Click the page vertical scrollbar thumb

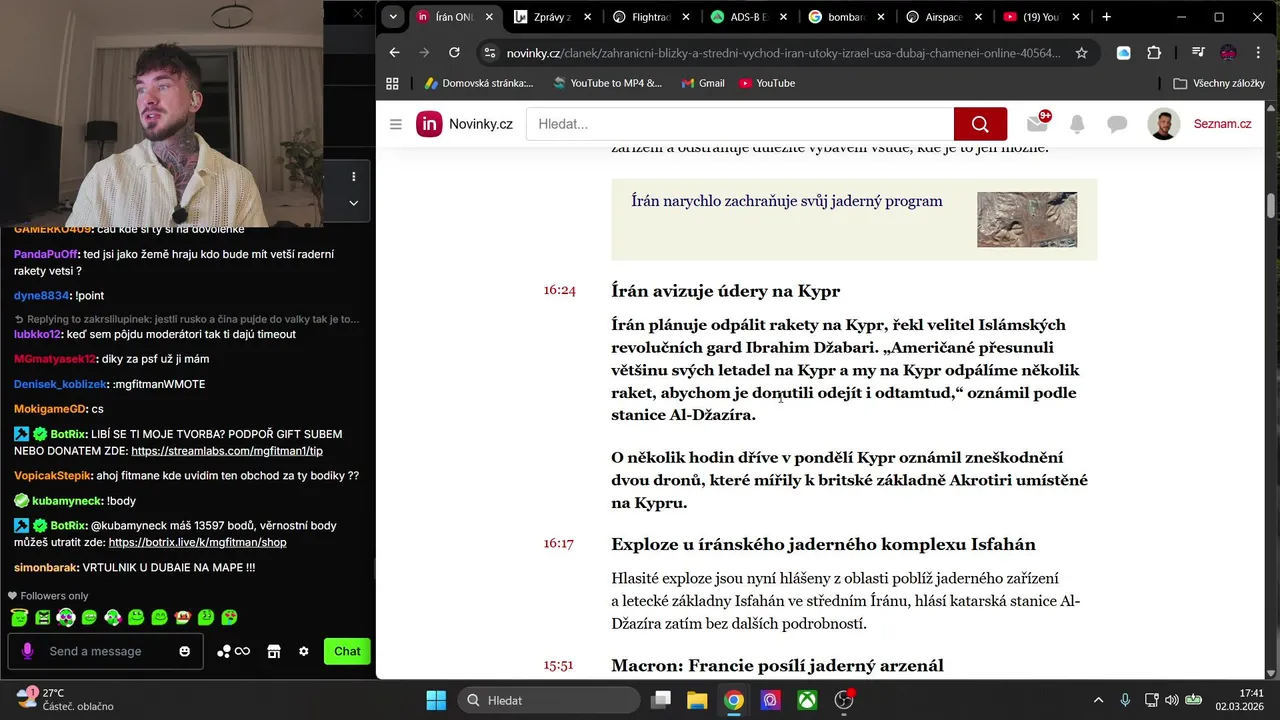point(1272,205)
